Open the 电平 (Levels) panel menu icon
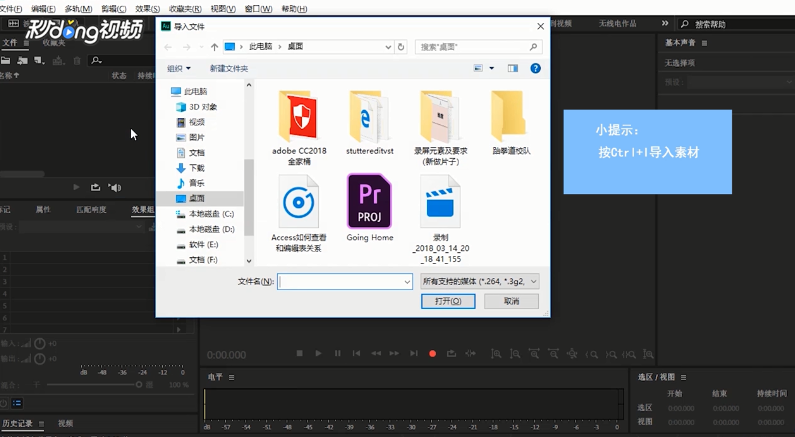Image resolution: width=795 pixels, height=437 pixels. [x=232, y=377]
